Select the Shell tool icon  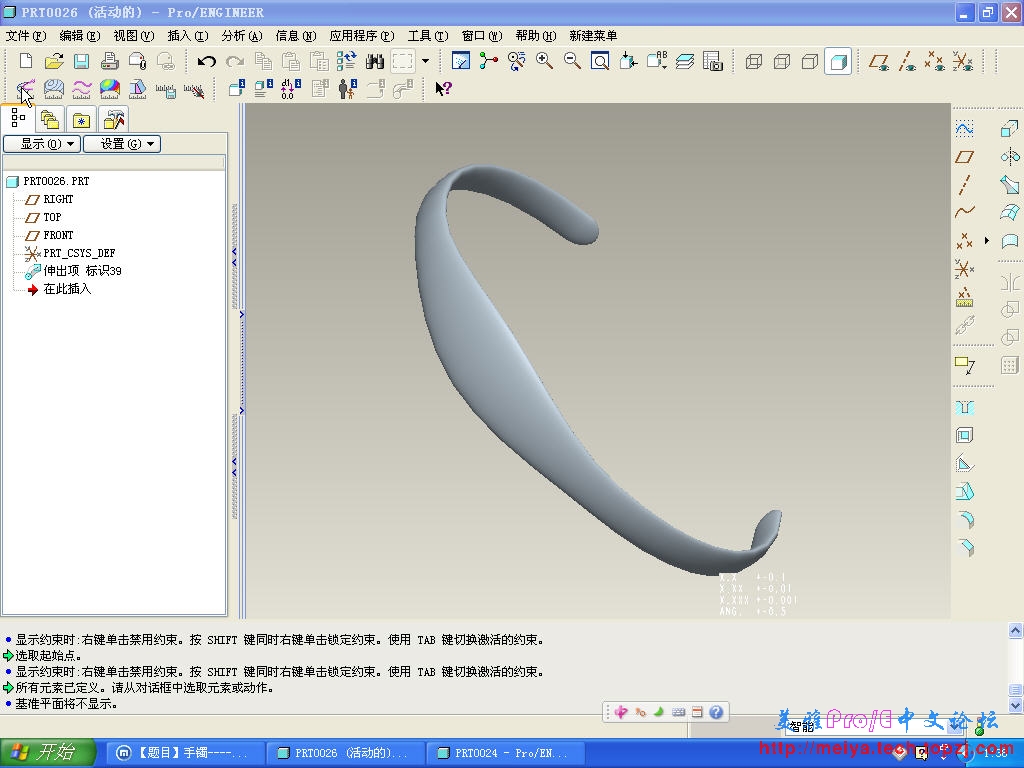click(965, 436)
